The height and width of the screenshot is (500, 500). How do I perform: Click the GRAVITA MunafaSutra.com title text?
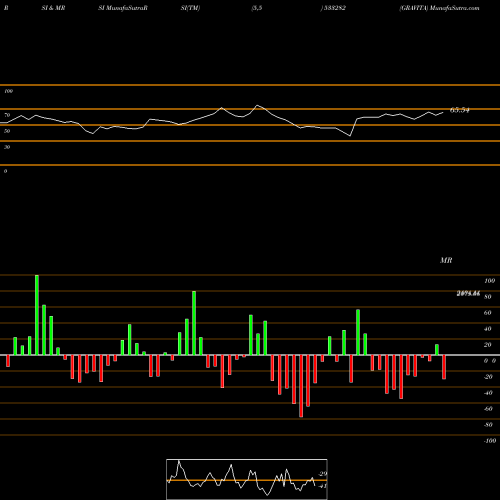point(439,8)
